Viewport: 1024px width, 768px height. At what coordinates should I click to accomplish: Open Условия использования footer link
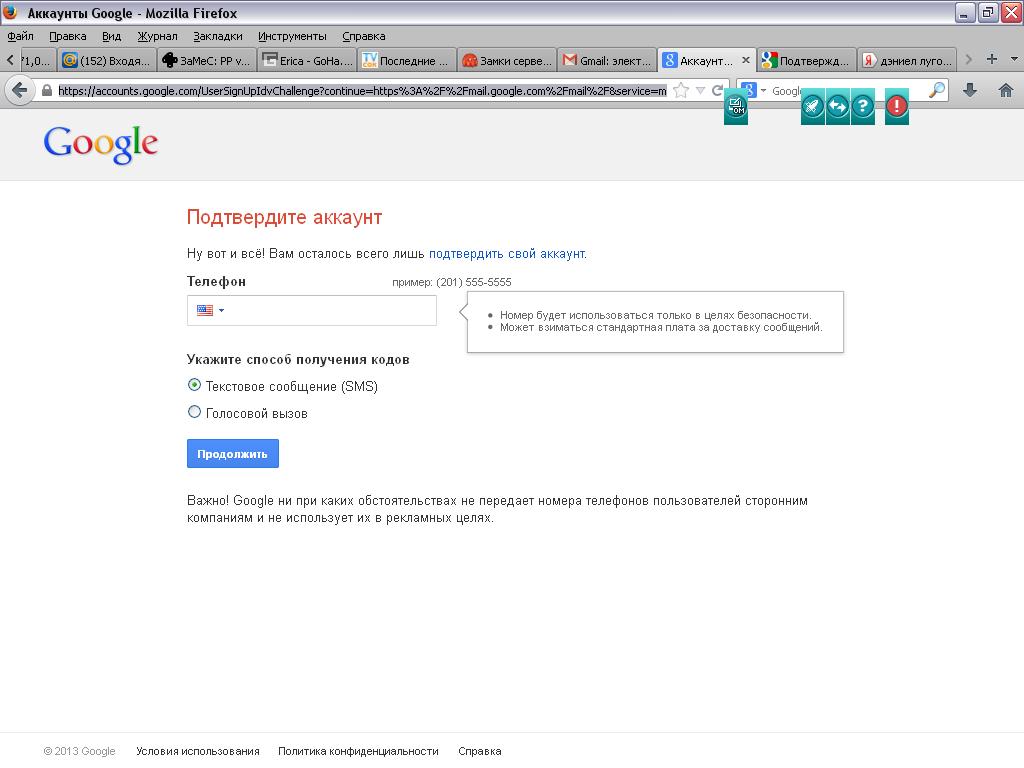point(198,751)
